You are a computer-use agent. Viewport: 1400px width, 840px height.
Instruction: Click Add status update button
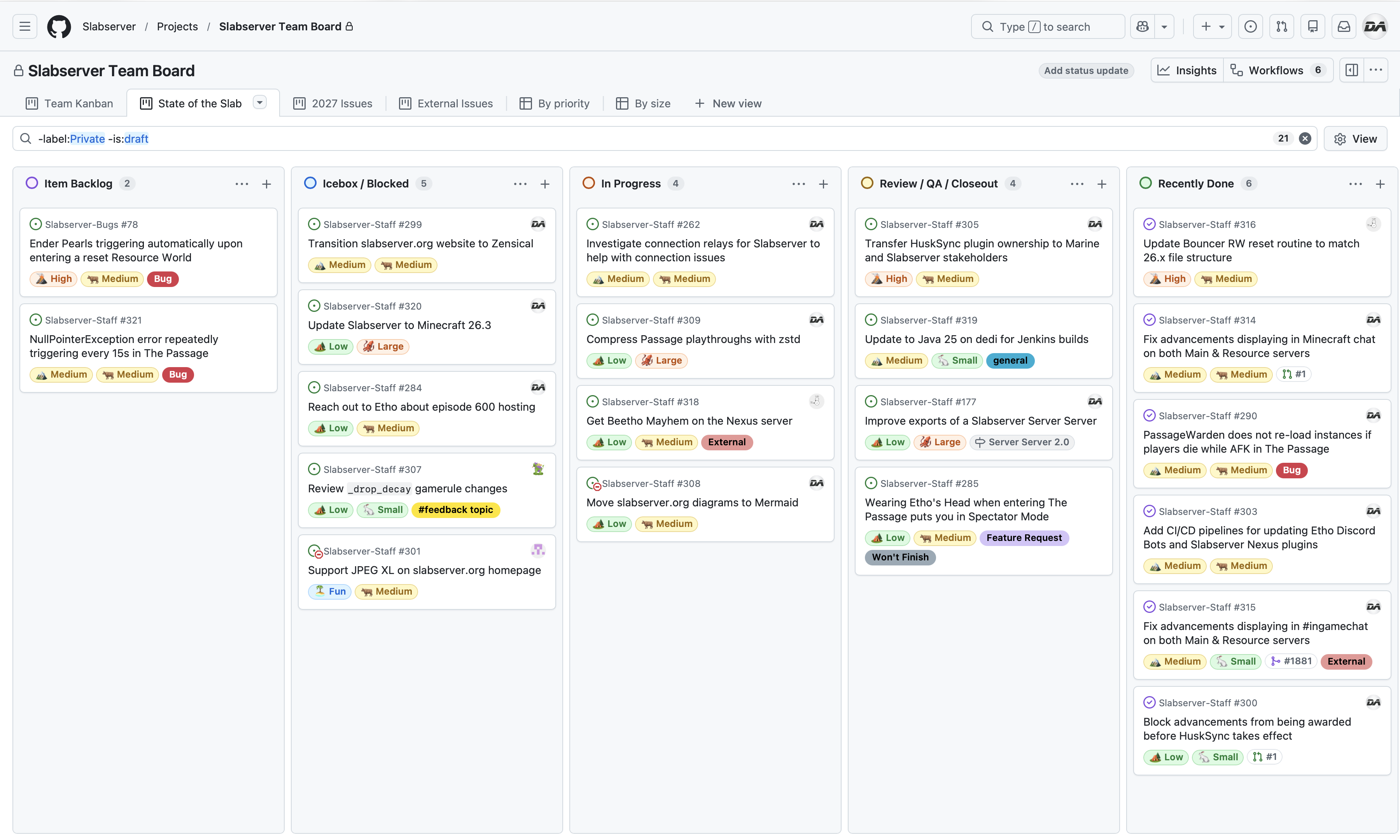point(1086,71)
